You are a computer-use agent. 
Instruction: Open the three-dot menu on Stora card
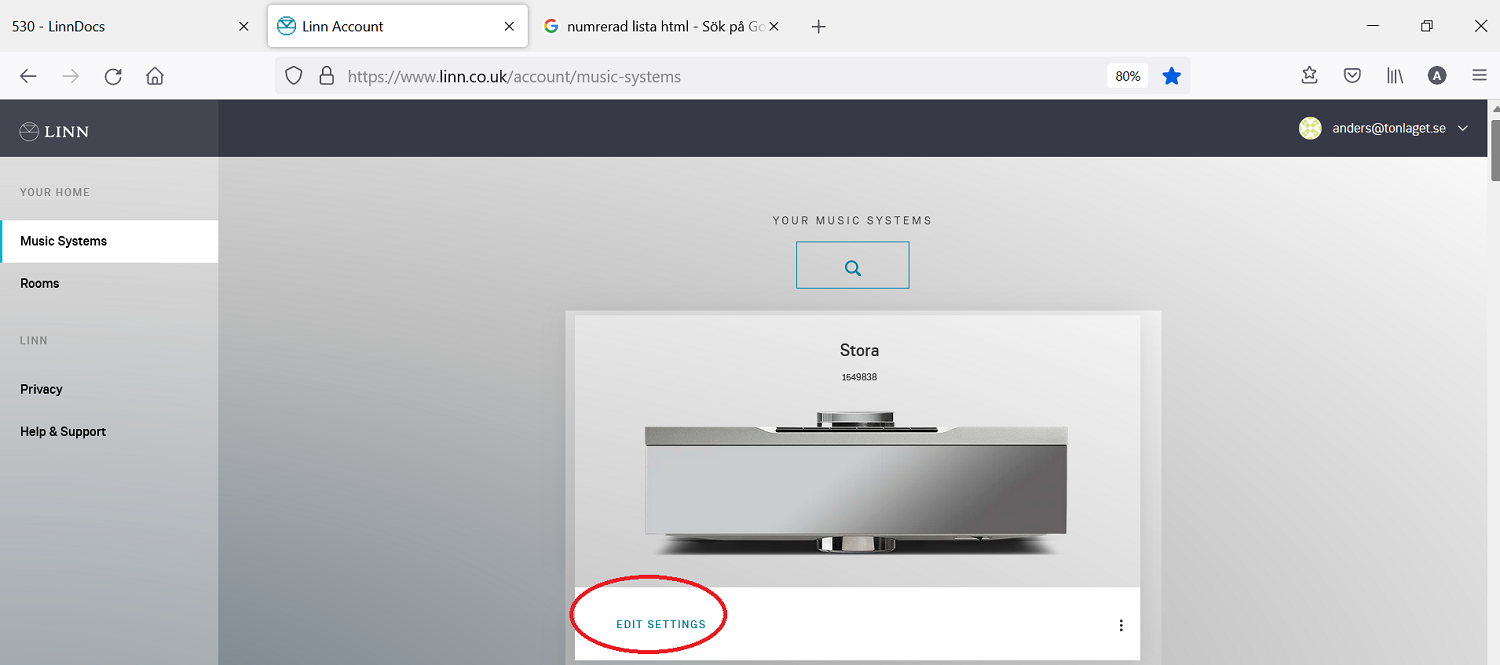[x=1121, y=625]
